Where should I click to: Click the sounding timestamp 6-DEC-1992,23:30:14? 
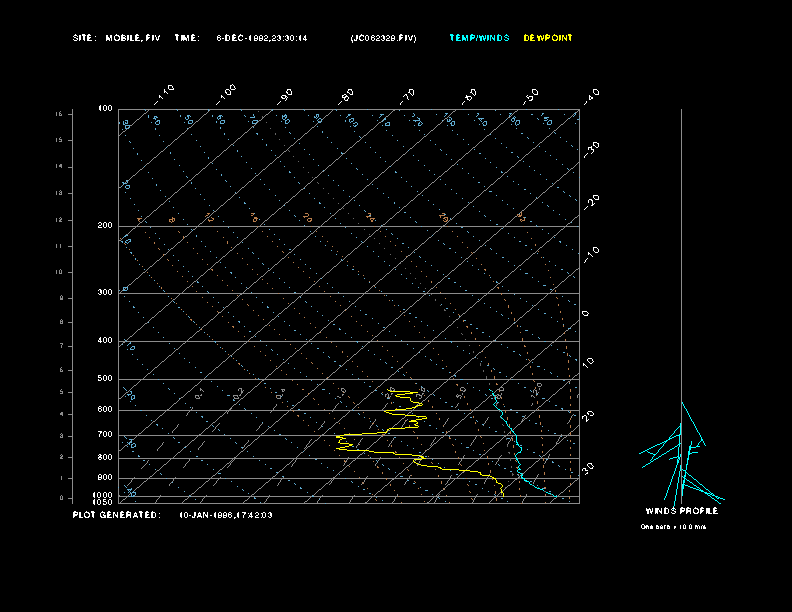(262, 38)
